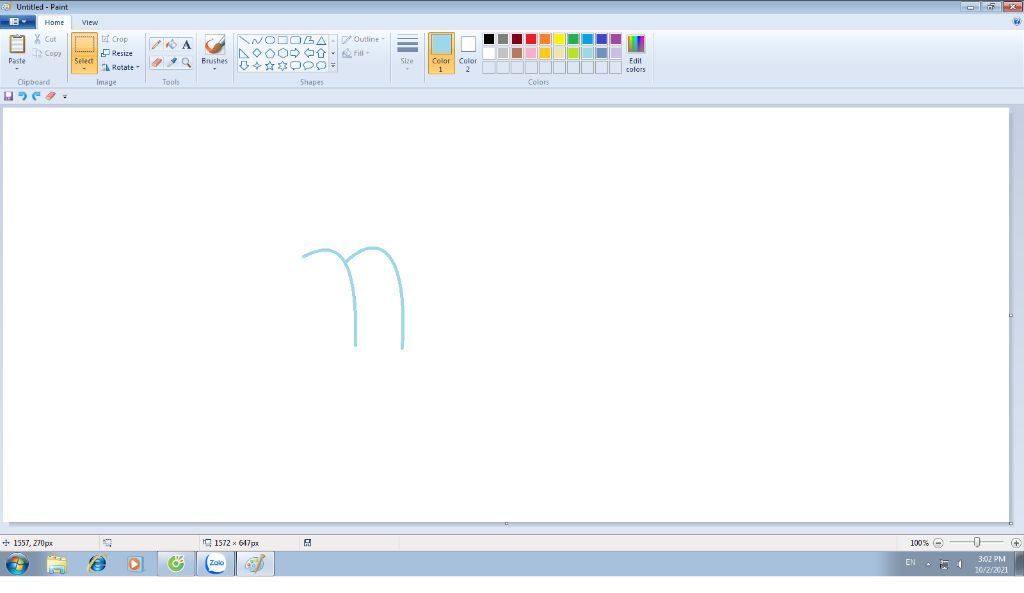1024x593 pixels.
Task: Select the Color picker eyedropper tool
Action: [x=171, y=63]
